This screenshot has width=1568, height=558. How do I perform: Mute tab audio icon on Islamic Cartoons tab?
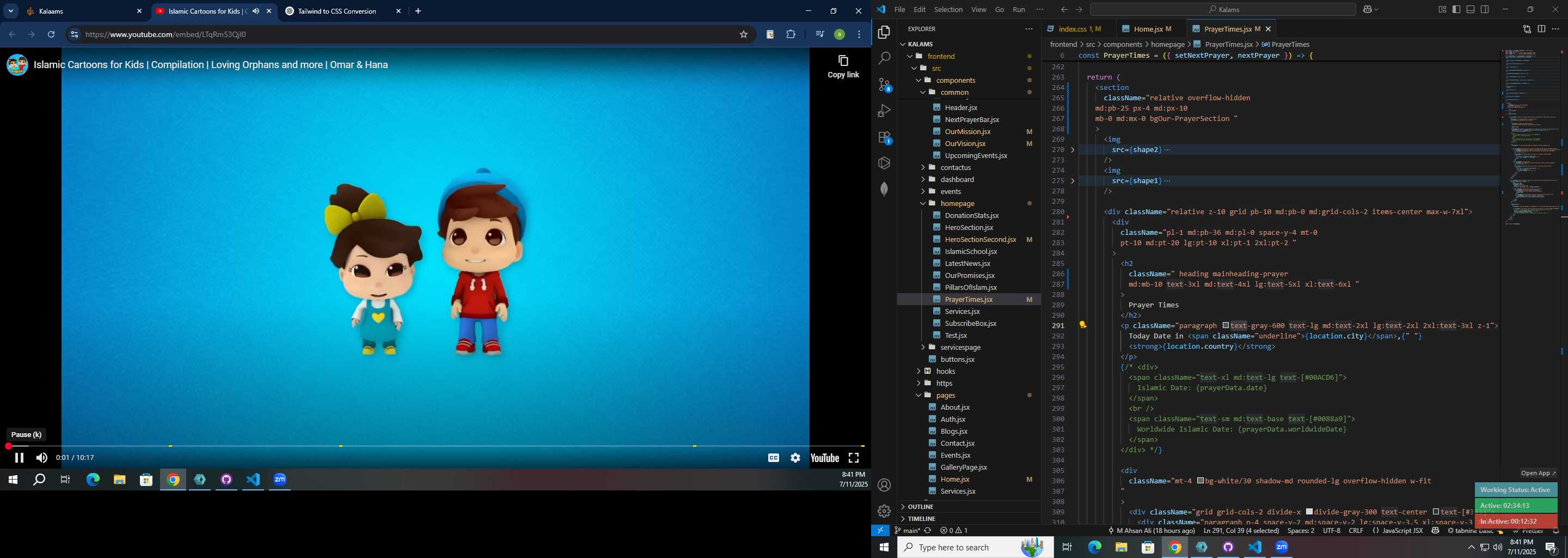256,11
